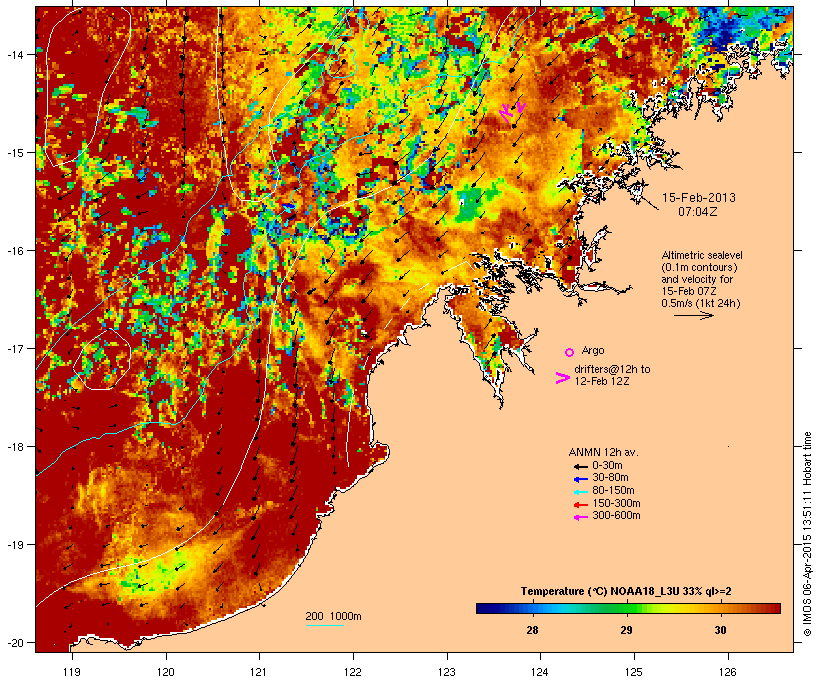
Task: Click the '12-Feb 12Z' legend text
Action: (602, 381)
